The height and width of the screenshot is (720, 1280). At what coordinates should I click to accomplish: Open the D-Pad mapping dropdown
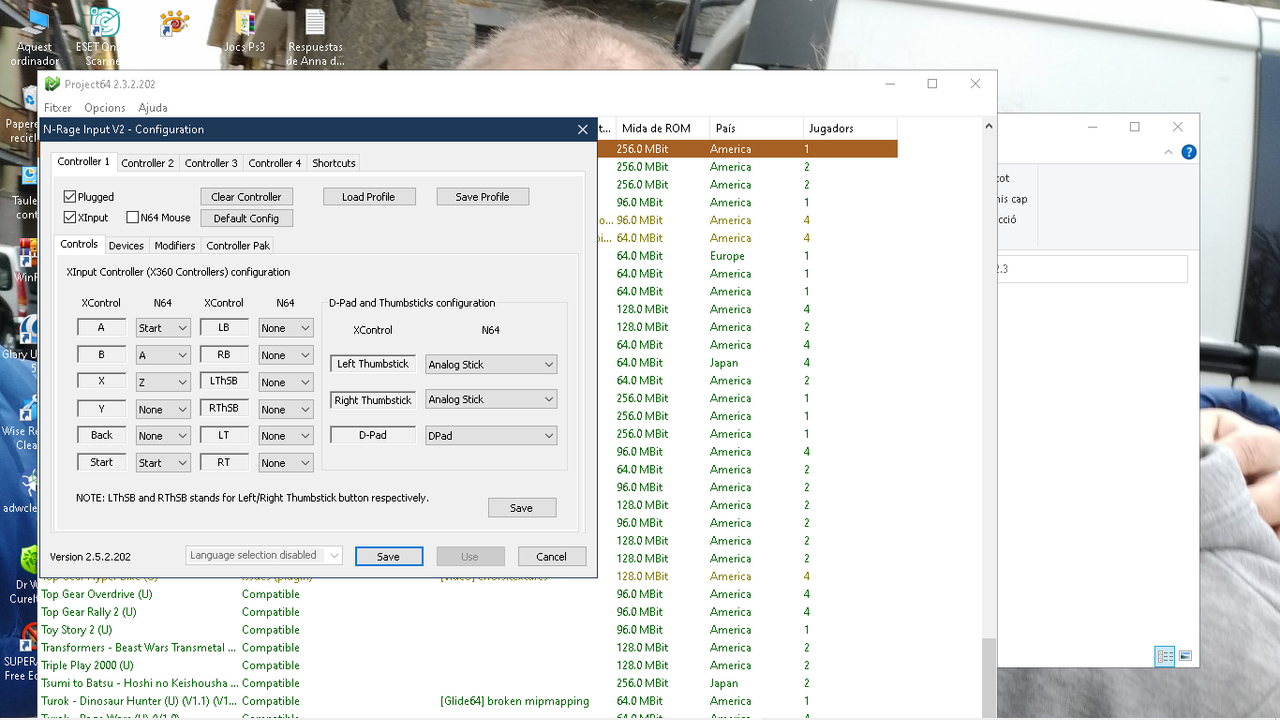tap(491, 436)
